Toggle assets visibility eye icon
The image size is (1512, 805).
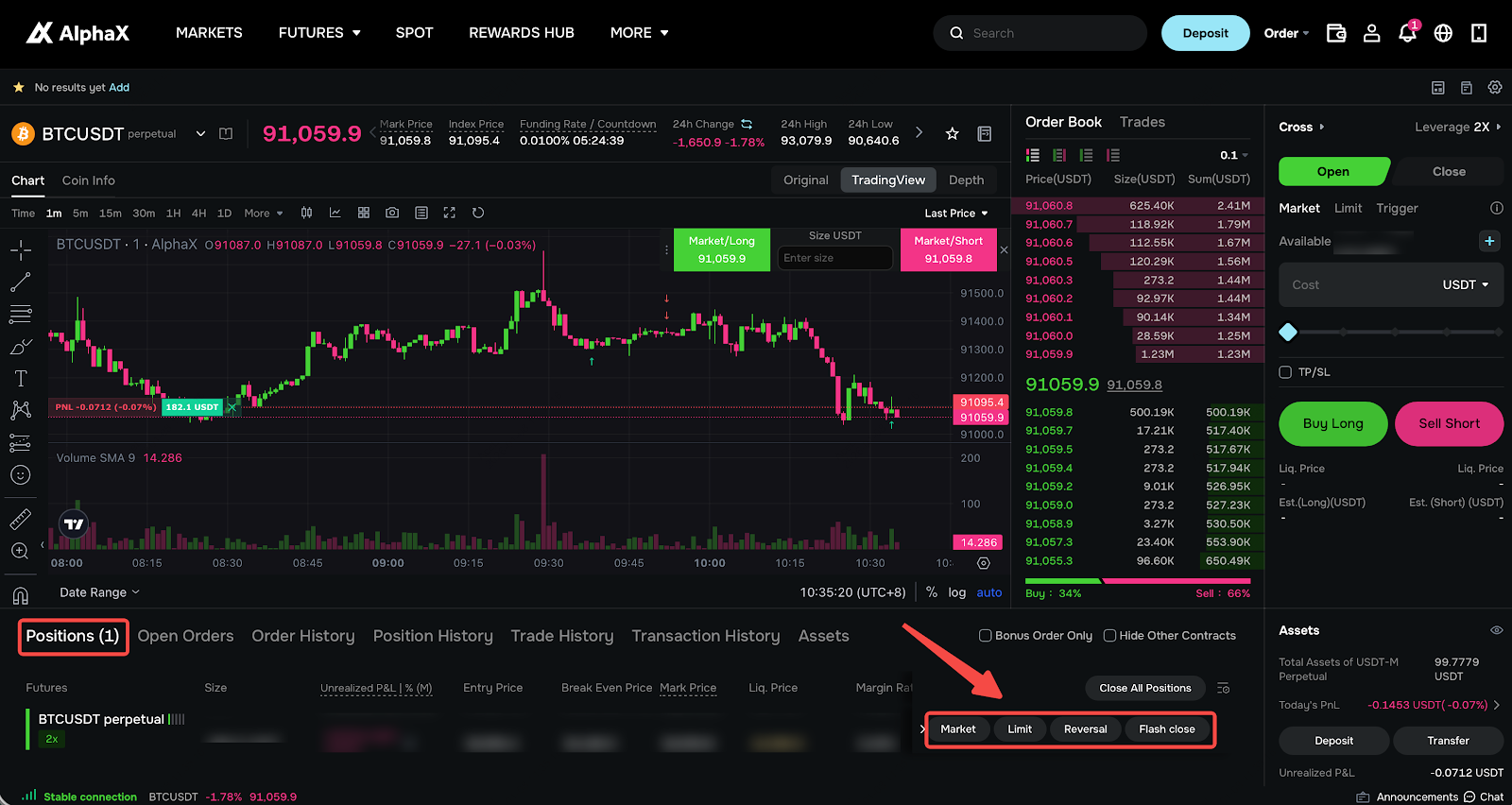(1497, 630)
